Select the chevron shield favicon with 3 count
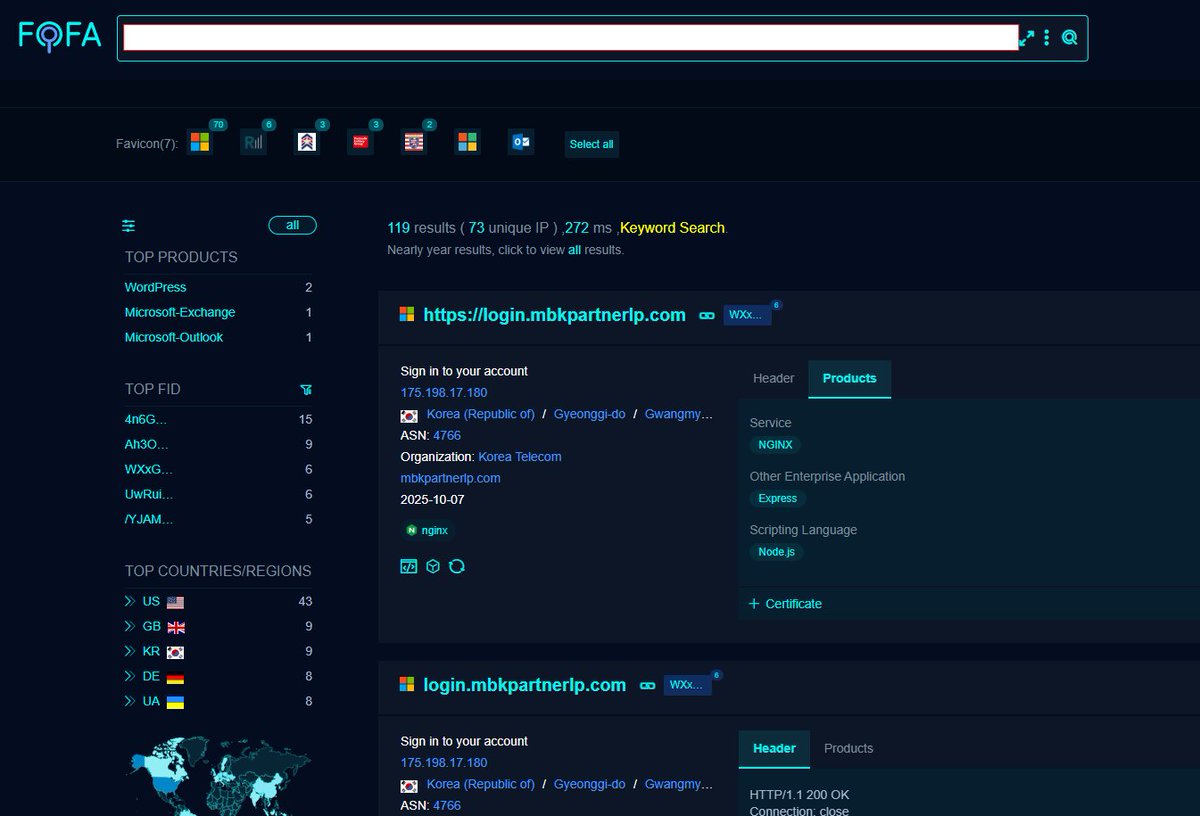This screenshot has height=816, width=1200. [307, 142]
